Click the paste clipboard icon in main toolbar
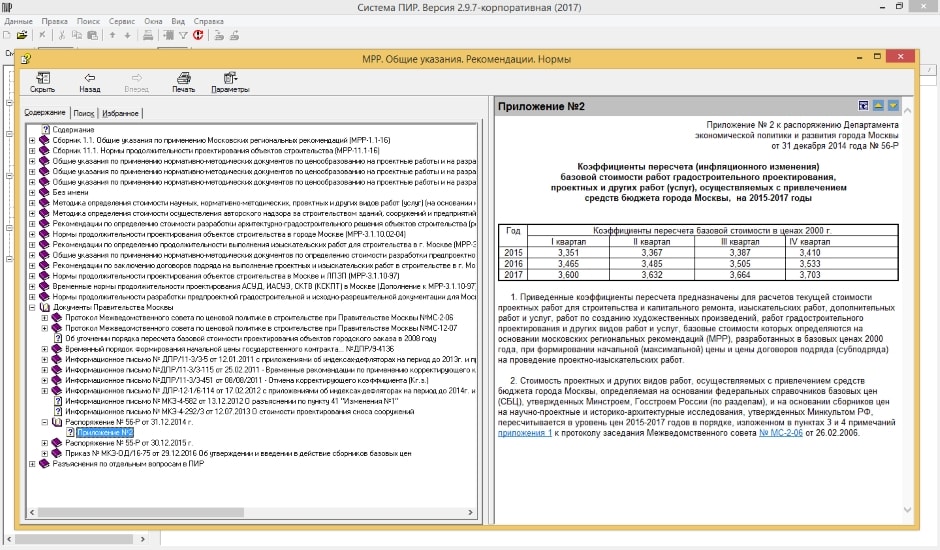Viewport: 940px width, 550px height. (x=92, y=35)
